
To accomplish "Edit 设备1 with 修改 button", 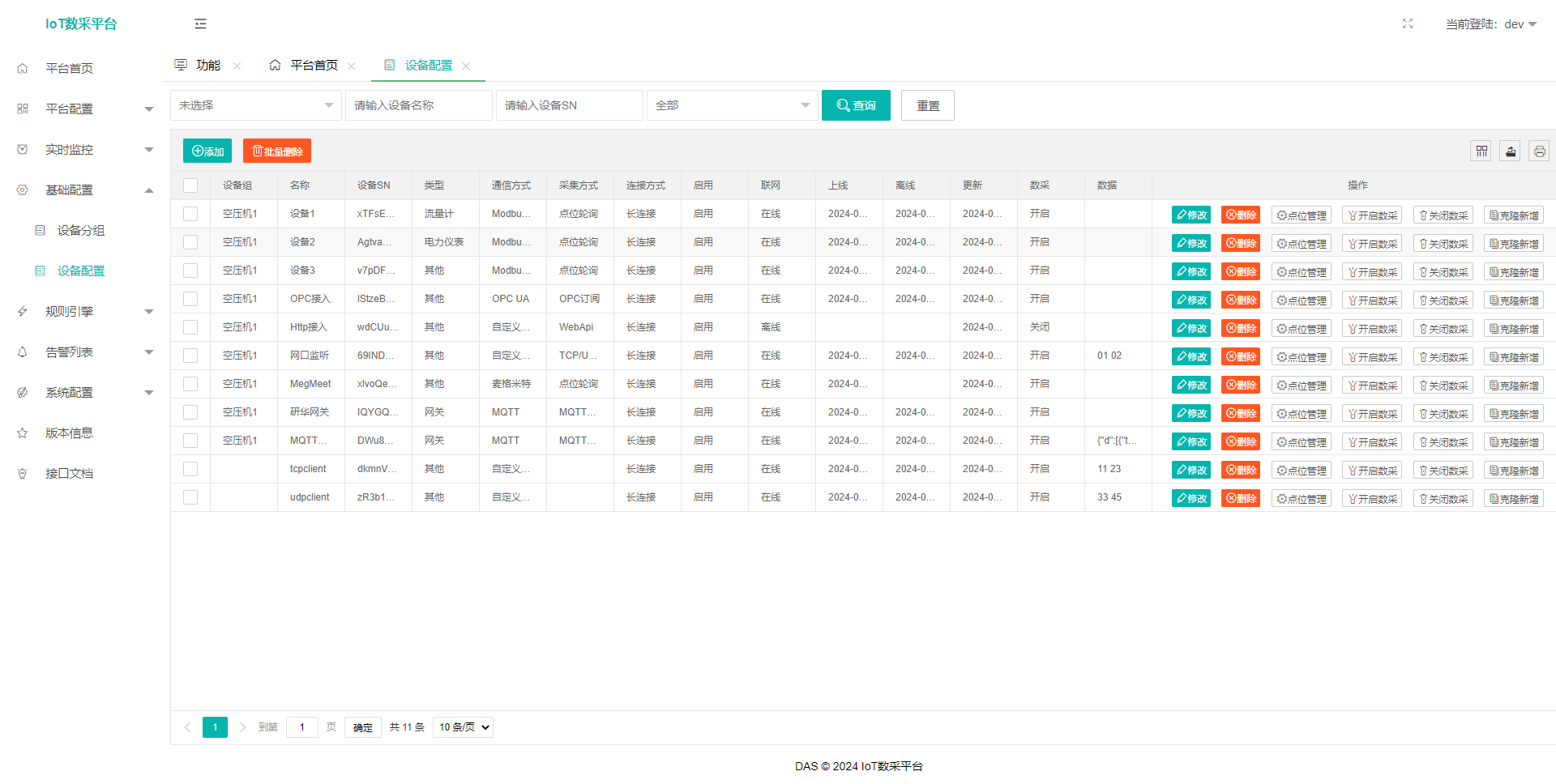I will coord(1191,215).
